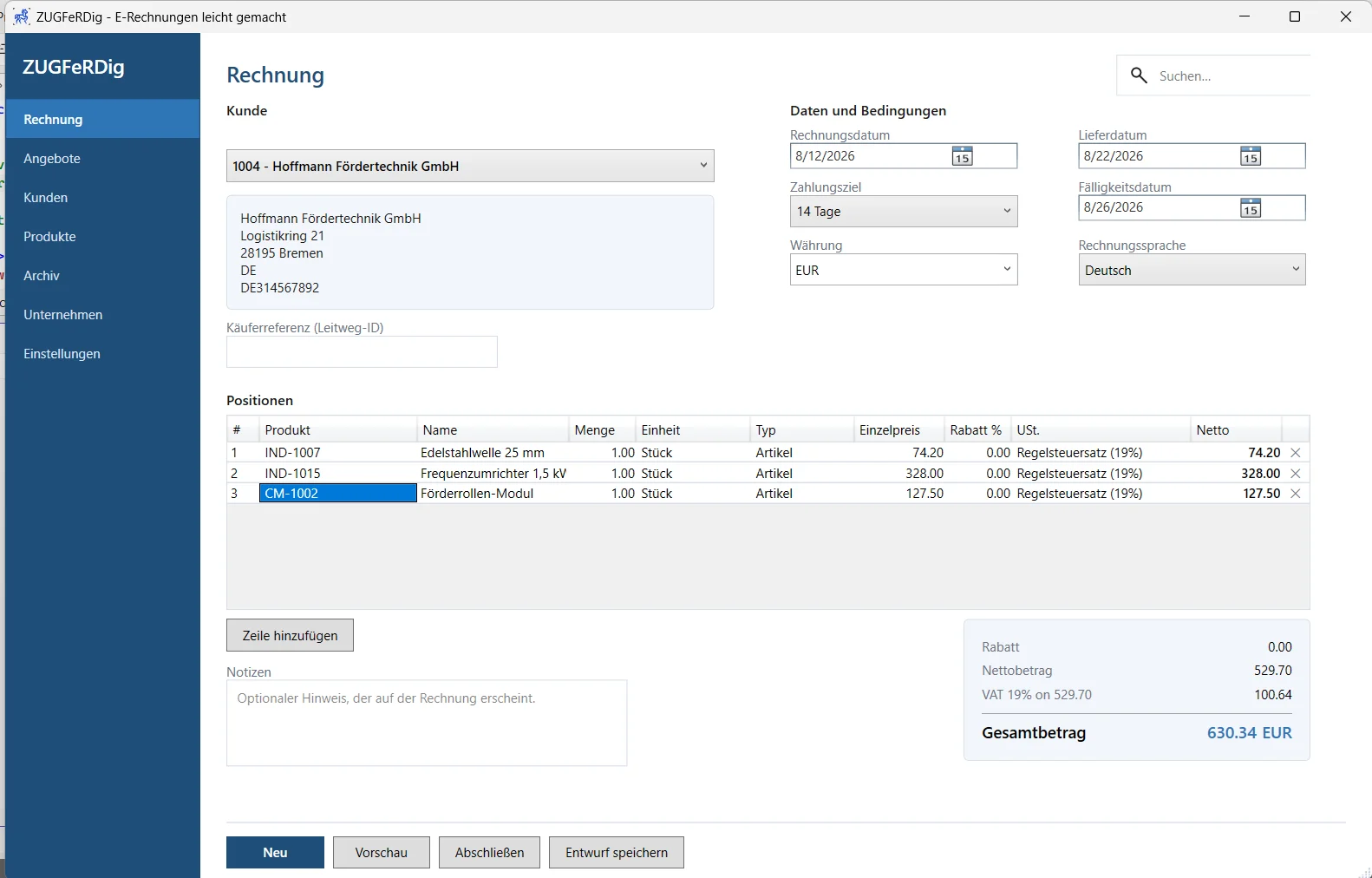Select product cell CM-1002
Screen dimensions: 1372x878
(338, 494)
